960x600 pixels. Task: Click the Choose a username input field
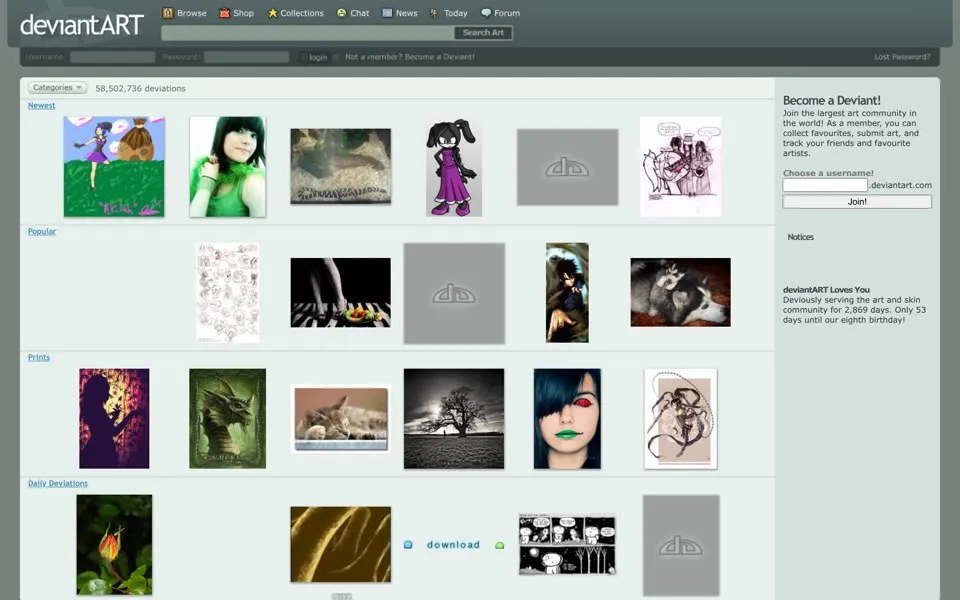pos(825,185)
